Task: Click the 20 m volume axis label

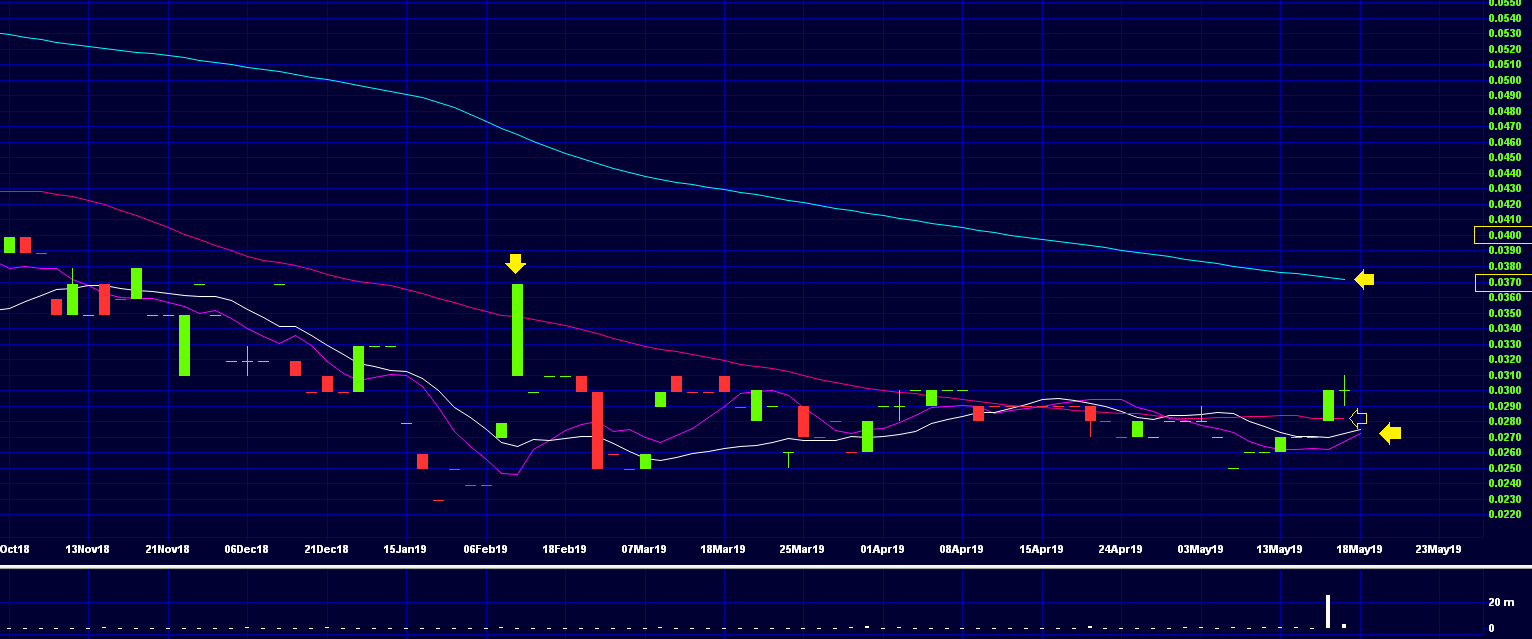Action: [1500, 602]
